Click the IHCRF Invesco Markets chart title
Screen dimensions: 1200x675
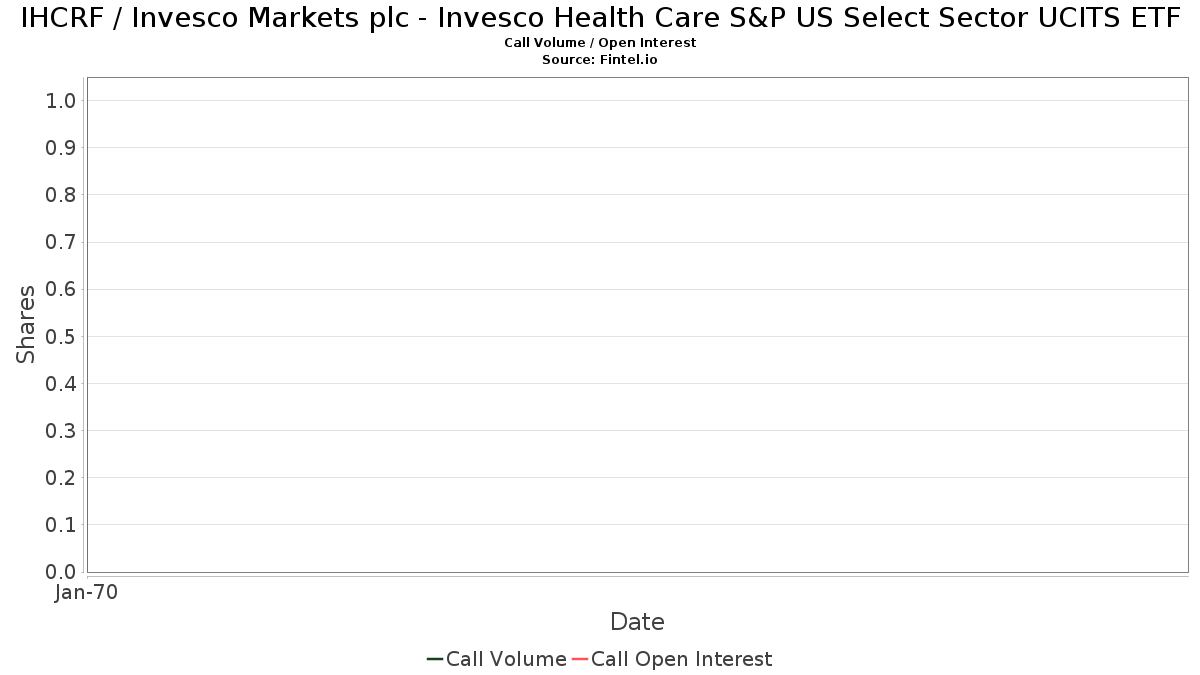600,19
